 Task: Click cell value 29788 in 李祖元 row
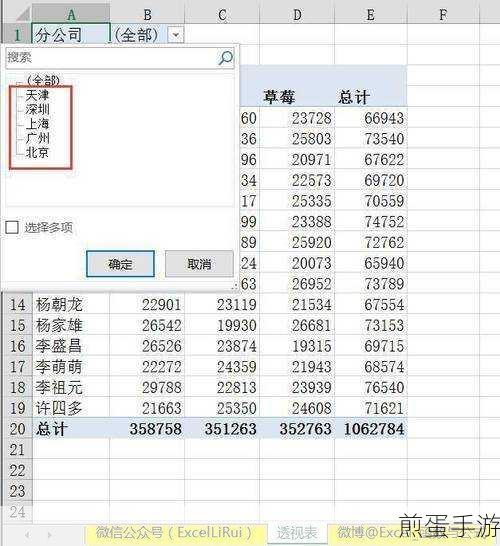(x=147, y=388)
